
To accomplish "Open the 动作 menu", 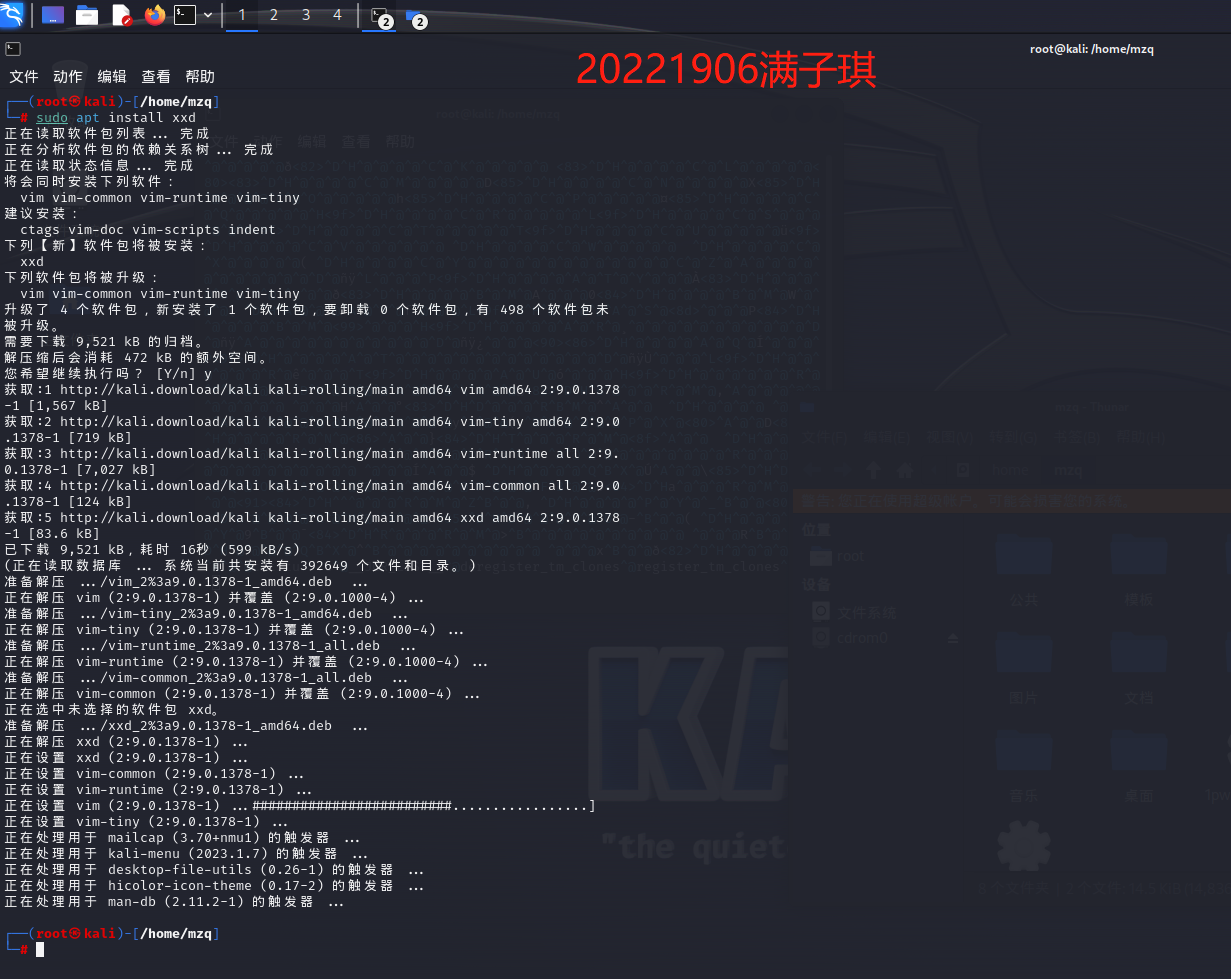I will tap(68, 76).
